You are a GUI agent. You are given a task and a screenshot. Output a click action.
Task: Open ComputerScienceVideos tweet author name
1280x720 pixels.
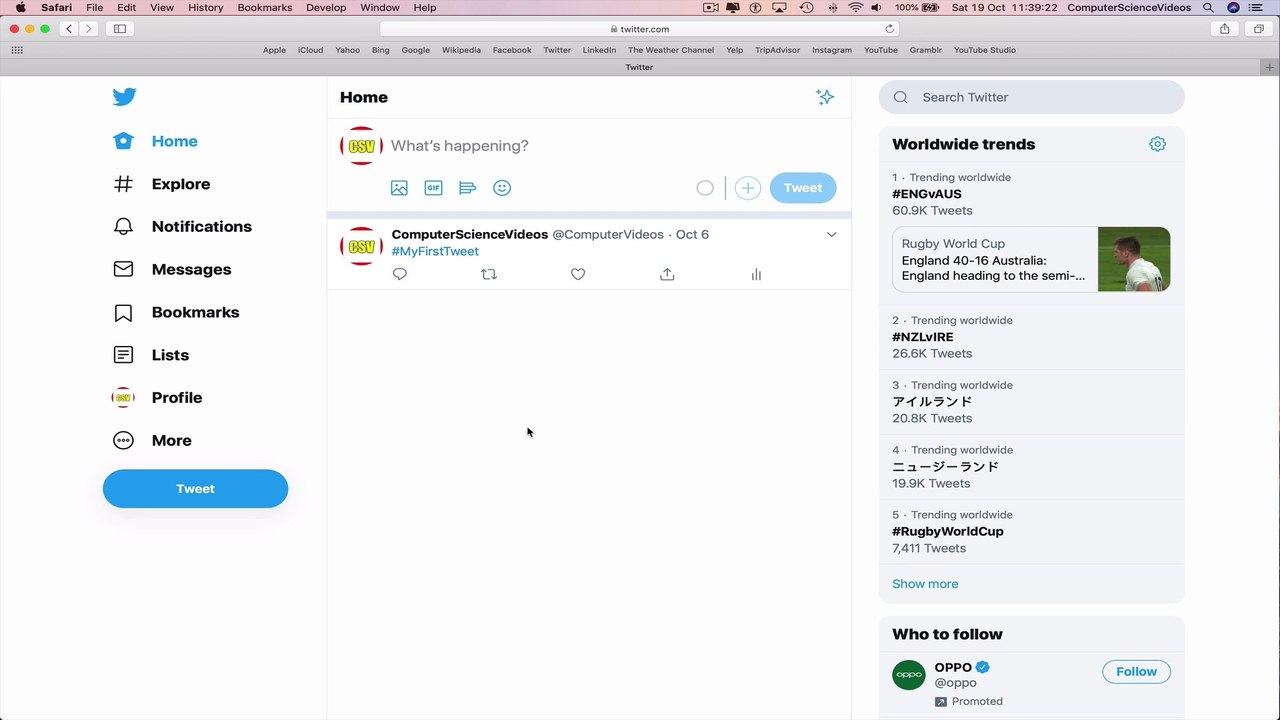[470, 234]
